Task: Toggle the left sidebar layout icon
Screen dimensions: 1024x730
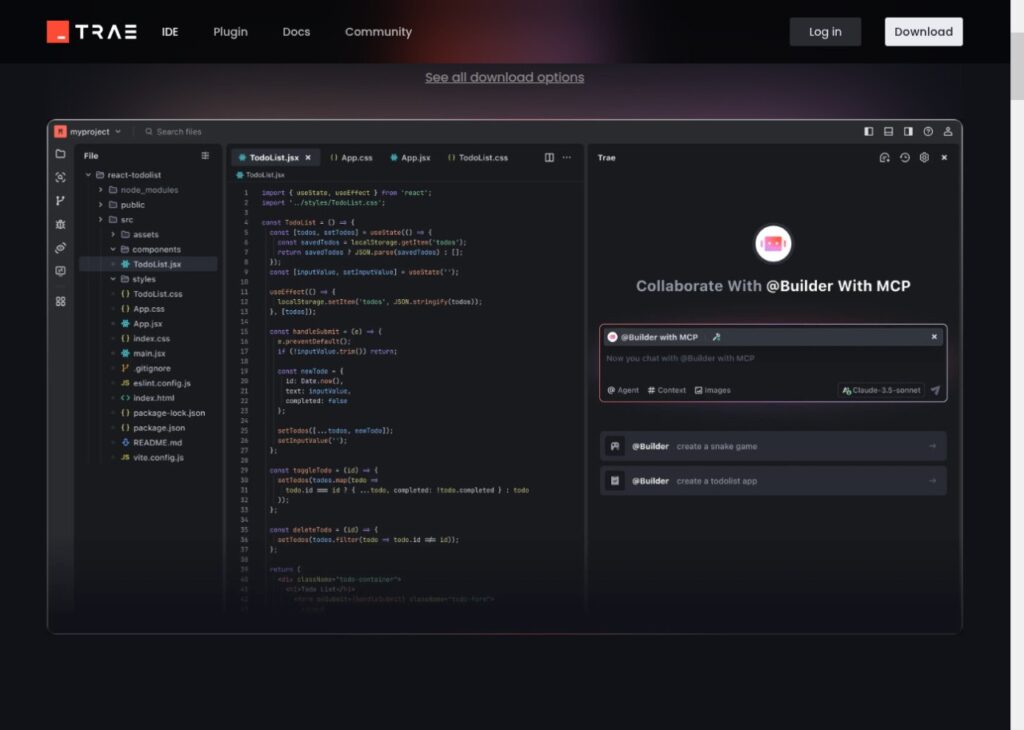Action: pos(868,131)
